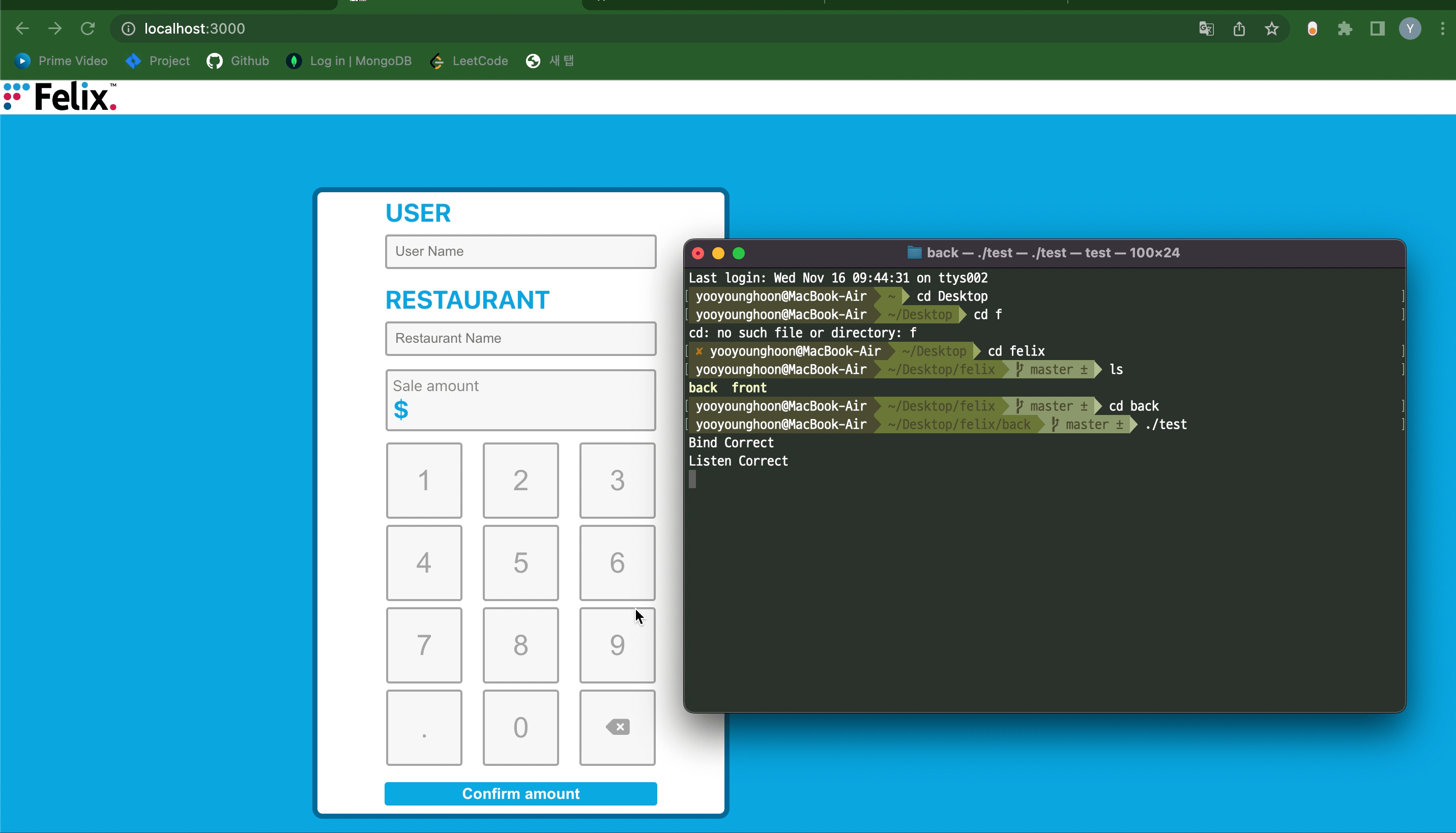This screenshot has height=833, width=1456.
Task: Click the backspace delete key on keypad
Action: 617,727
